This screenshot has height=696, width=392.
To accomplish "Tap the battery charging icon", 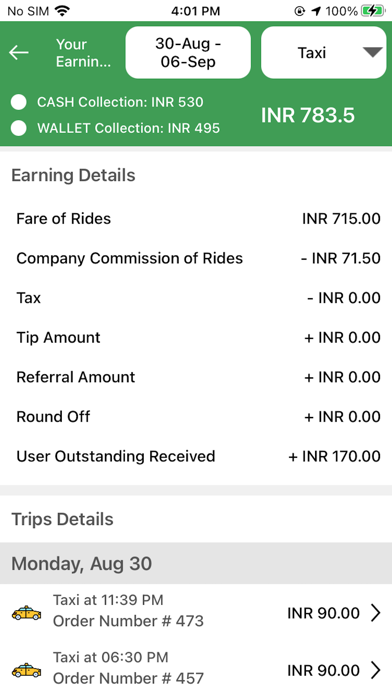I will pos(373,11).
